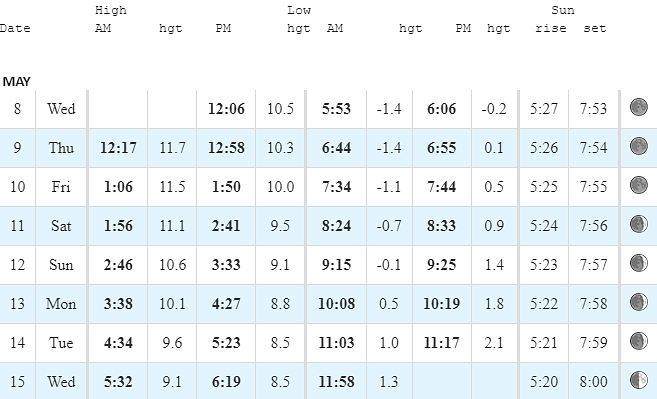Click the moon phase icon for May 13

point(639,302)
